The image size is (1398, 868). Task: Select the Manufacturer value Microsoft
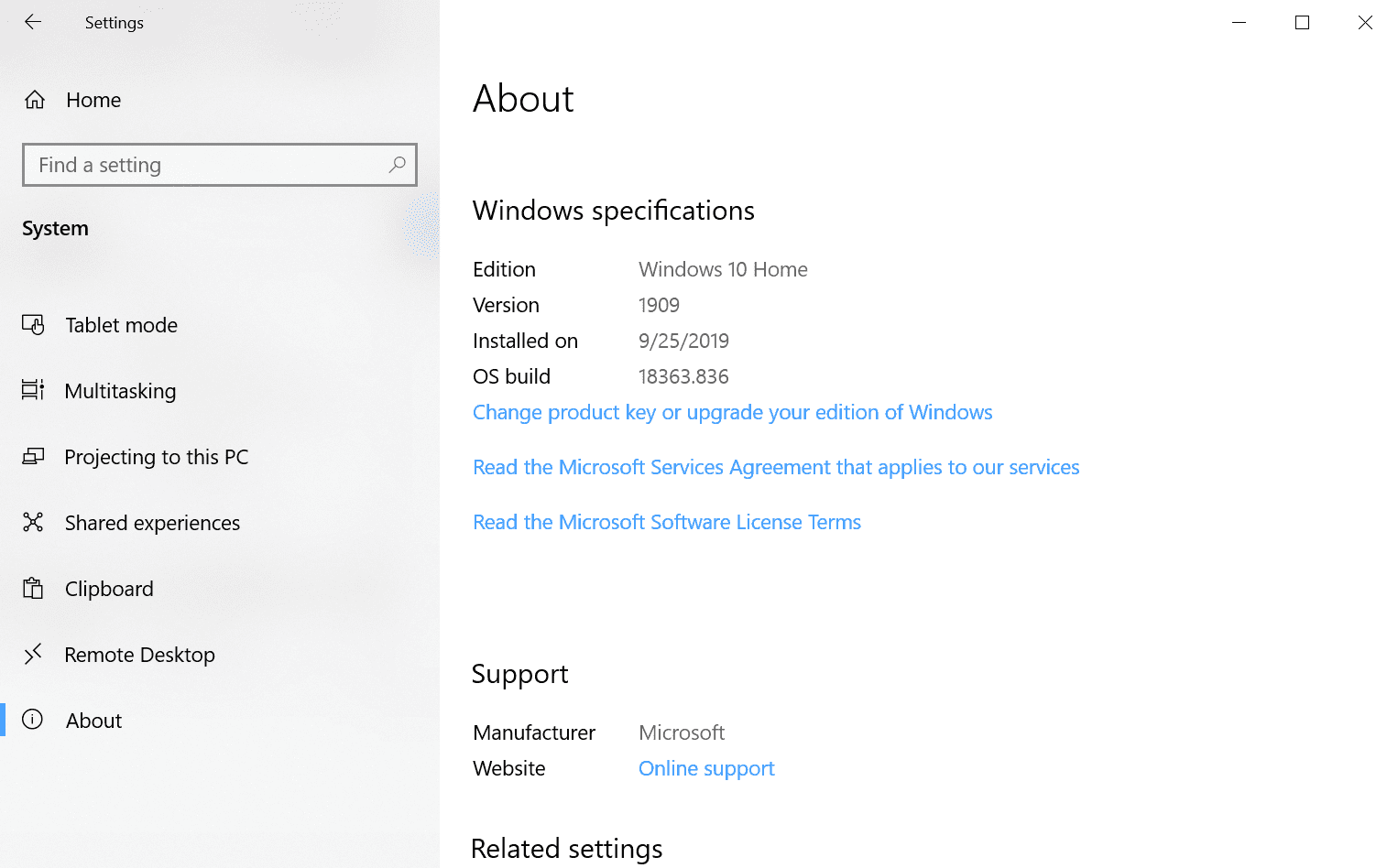tap(682, 732)
